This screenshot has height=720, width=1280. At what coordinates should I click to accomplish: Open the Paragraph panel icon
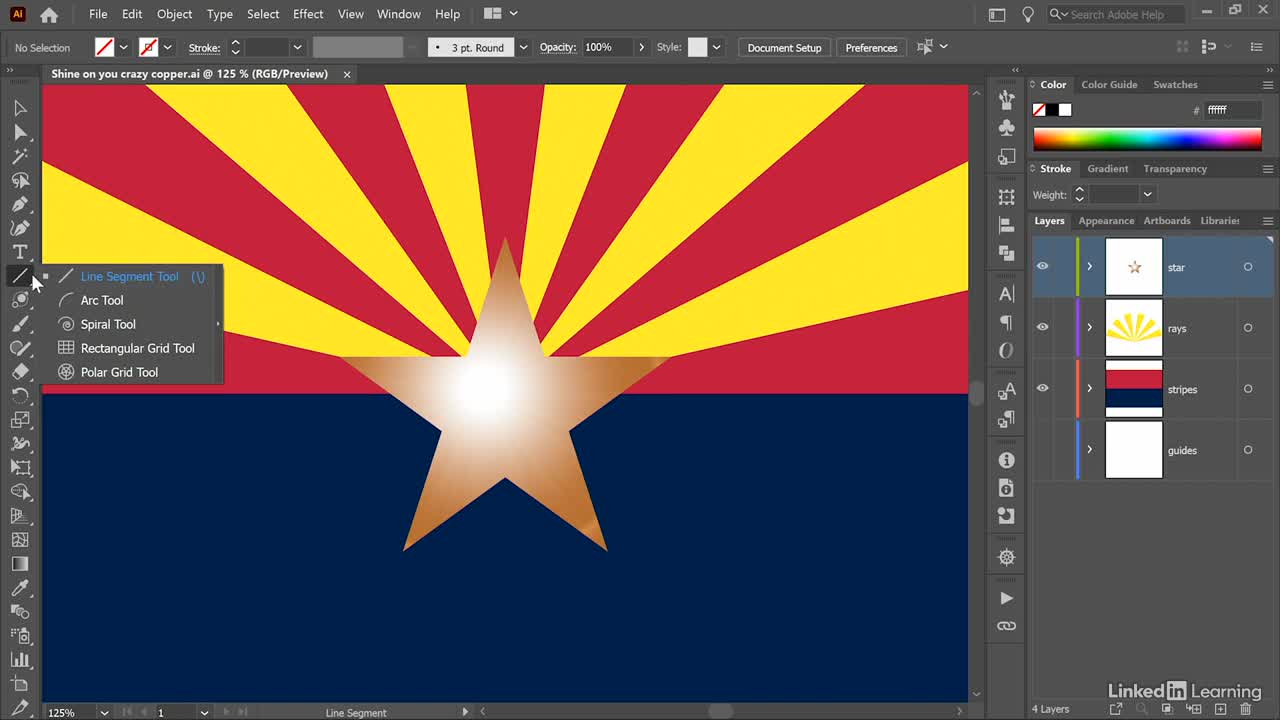click(x=1007, y=322)
